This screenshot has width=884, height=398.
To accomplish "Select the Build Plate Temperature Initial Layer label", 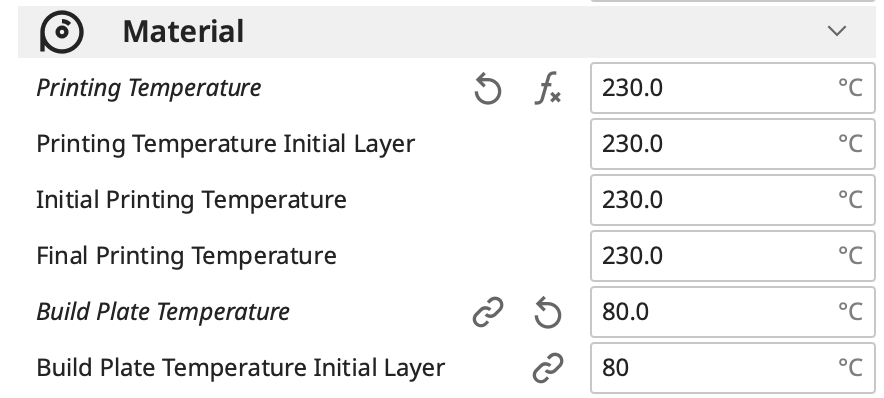I will (241, 368).
